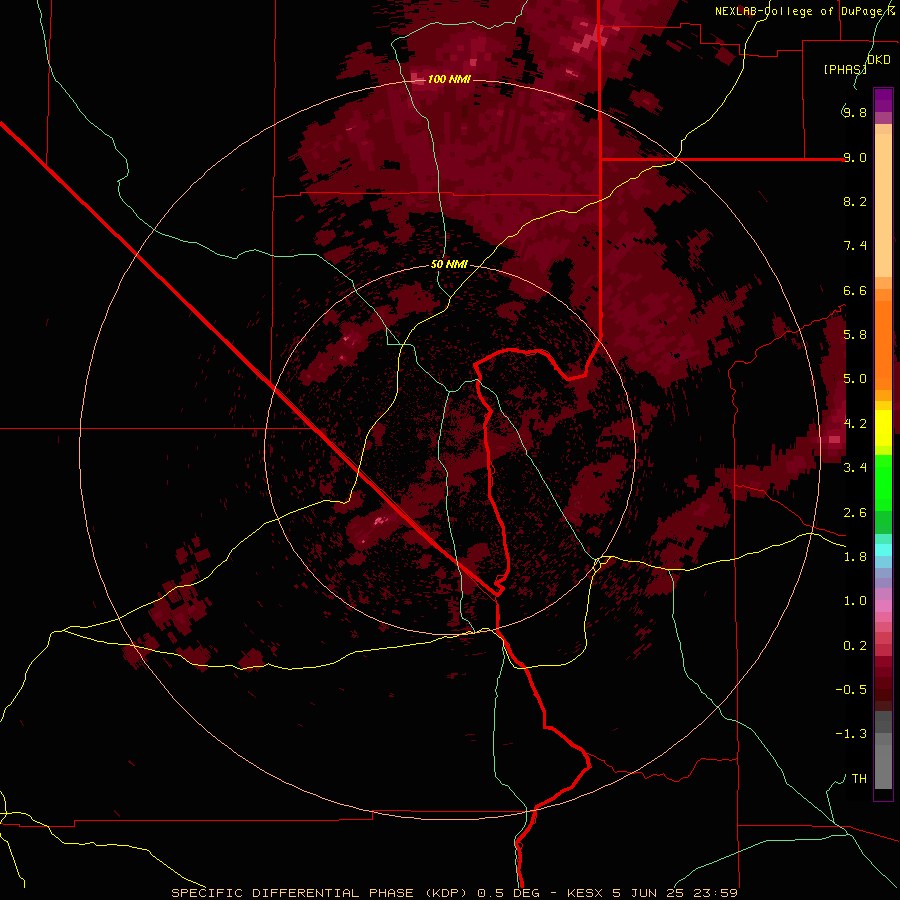Click the "4.2" value on color scale
Image resolution: width=900 pixels, height=900 pixels.
click(x=855, y=424)
